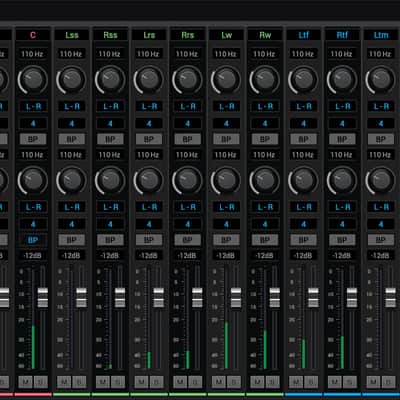Click second-filter 110 Hz field on Lss channel
Screen dimensions: 400x400
[x=71, y=155]
